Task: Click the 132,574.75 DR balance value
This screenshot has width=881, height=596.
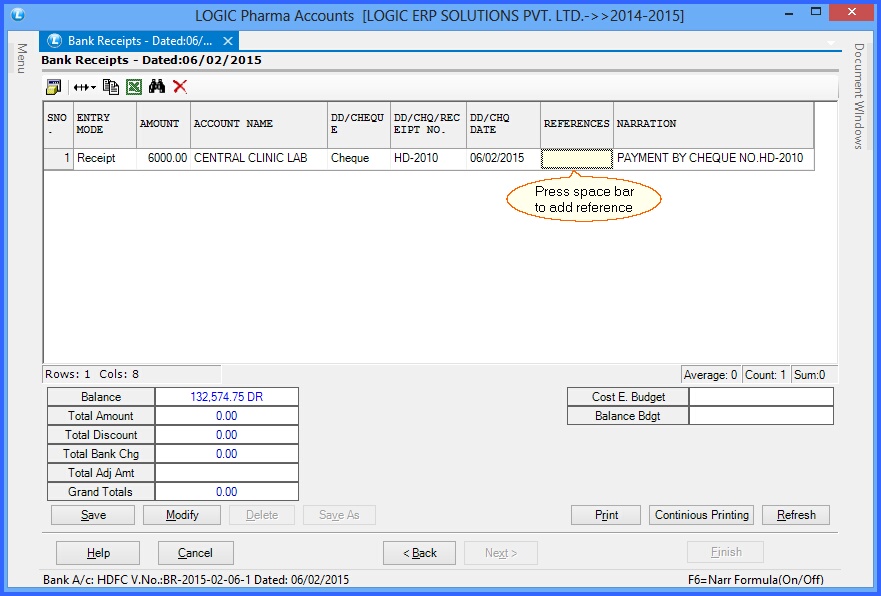Action: pos(226,397)
